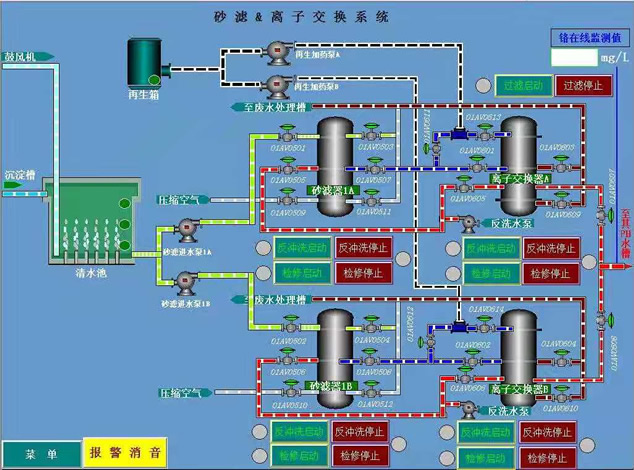Stop backwash for ion exchanger A (反冲洗停止)
This screenshot has width=634, height=470.
coord(552,247)
